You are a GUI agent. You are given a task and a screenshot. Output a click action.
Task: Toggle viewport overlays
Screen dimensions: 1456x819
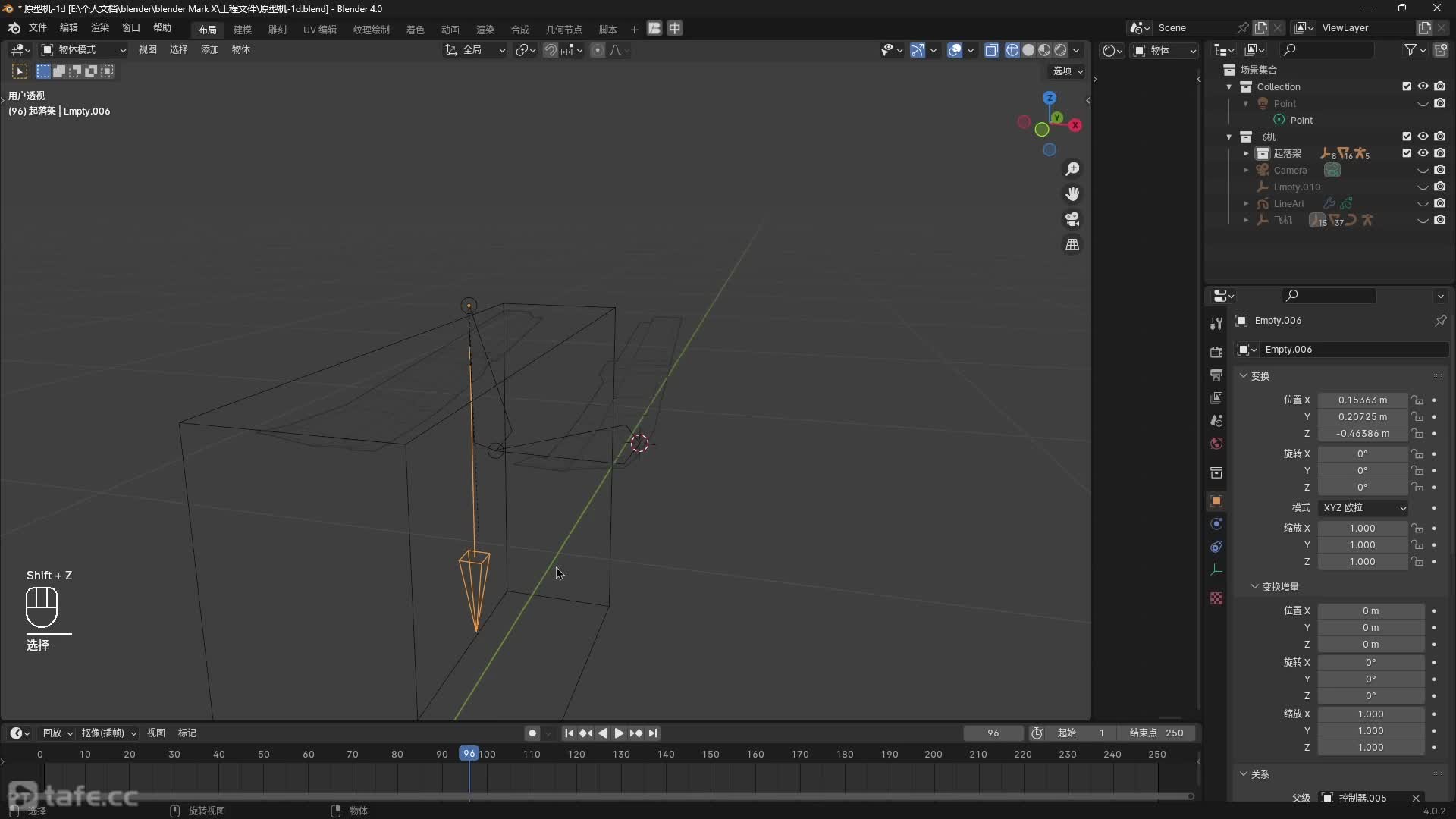[x=955, y=50]
